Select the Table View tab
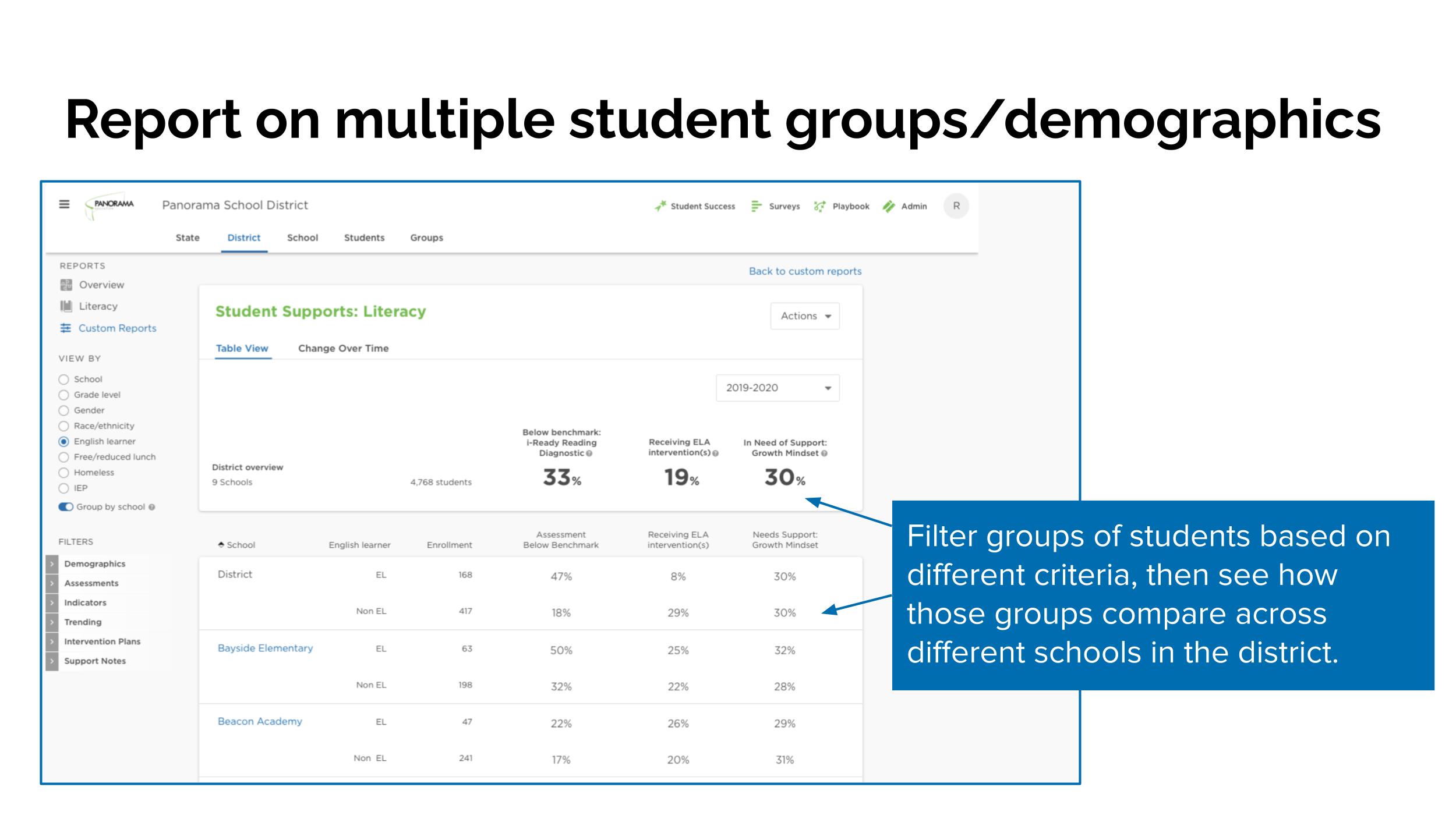This screenshot has height=819, width=1456. 242,348
